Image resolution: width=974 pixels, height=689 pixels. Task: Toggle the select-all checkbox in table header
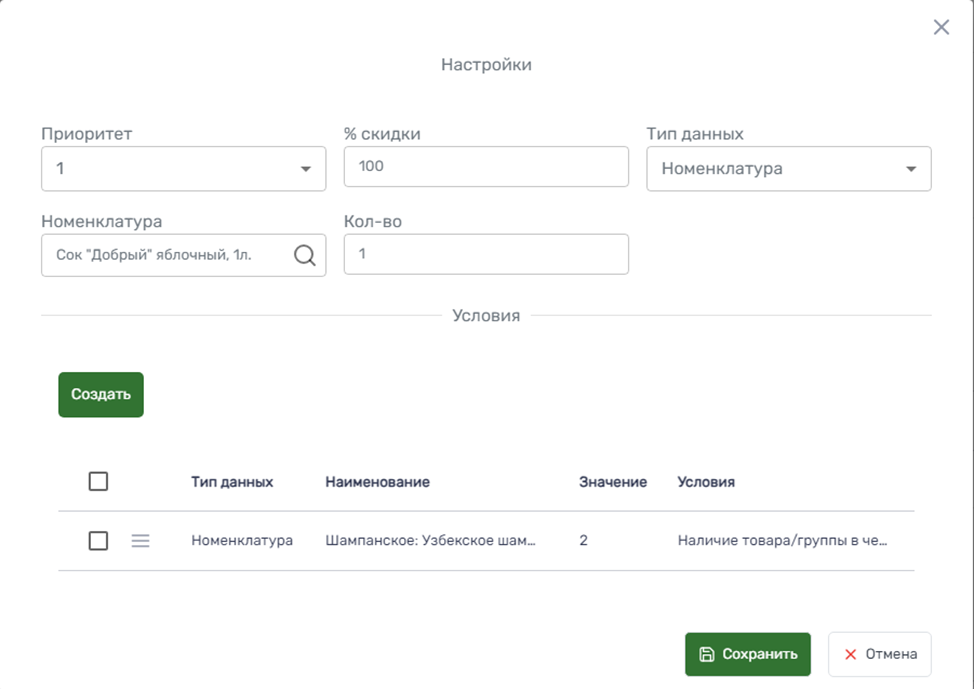[98, 482]
